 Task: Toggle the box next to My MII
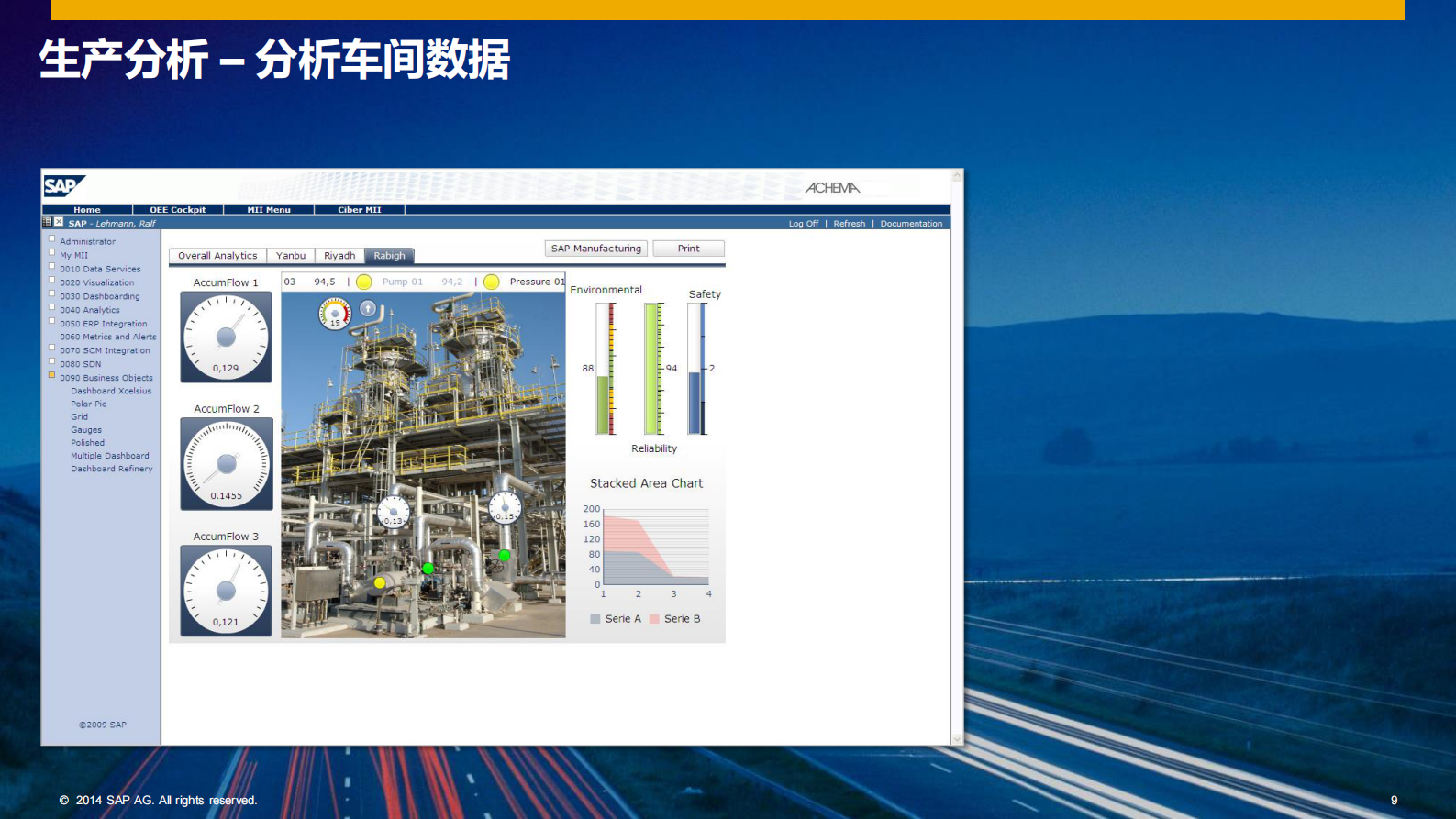coord(52,252)
